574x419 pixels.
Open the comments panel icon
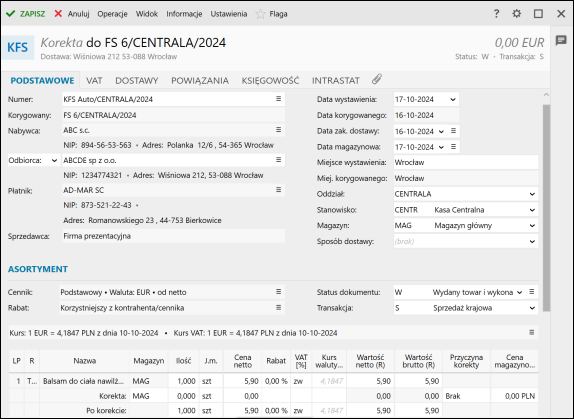pyautogui.click(x=561, y=40)
